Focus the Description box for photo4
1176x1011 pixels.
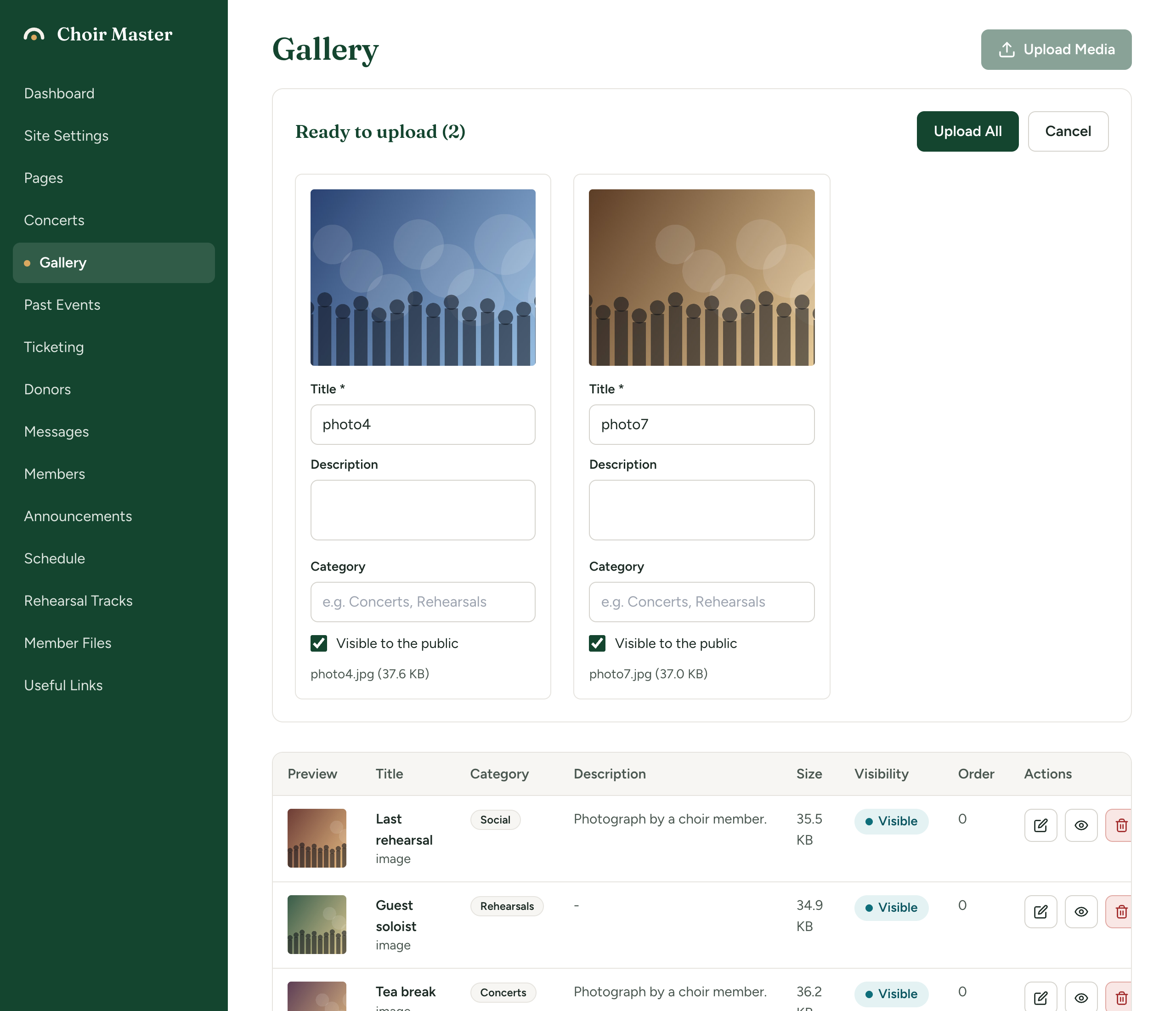(423, 510)
